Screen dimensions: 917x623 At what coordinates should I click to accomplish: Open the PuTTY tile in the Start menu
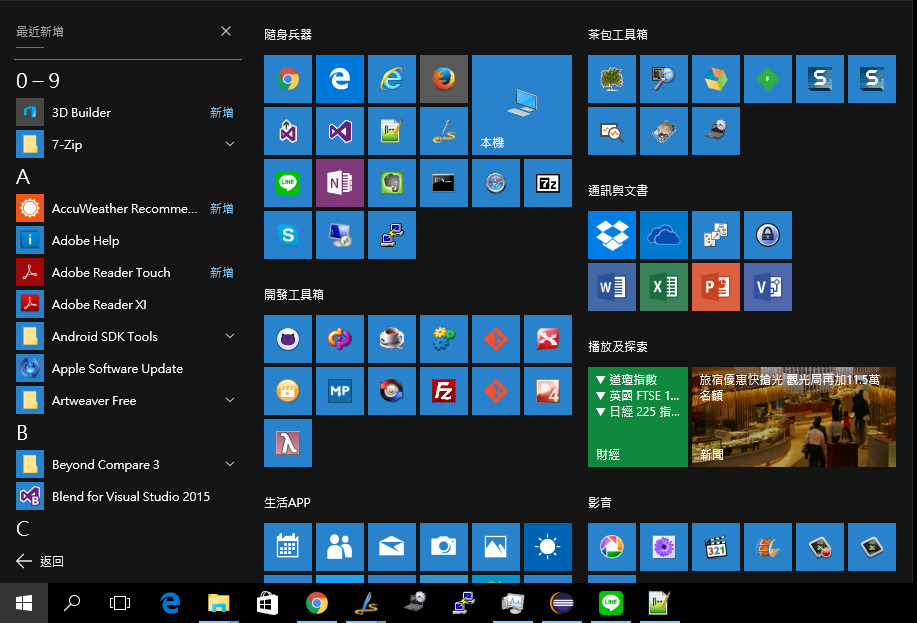(x=392, y=235)
